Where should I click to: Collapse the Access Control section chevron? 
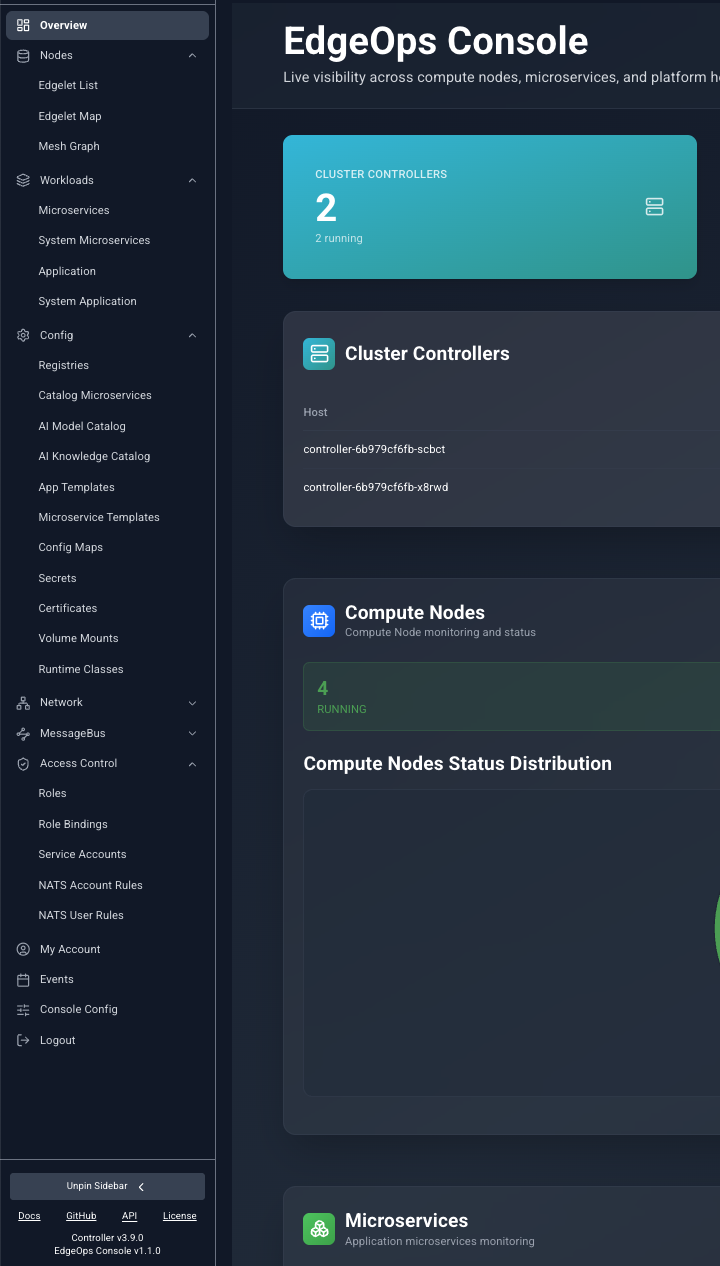pyautogui.click(x=192, y=763)
